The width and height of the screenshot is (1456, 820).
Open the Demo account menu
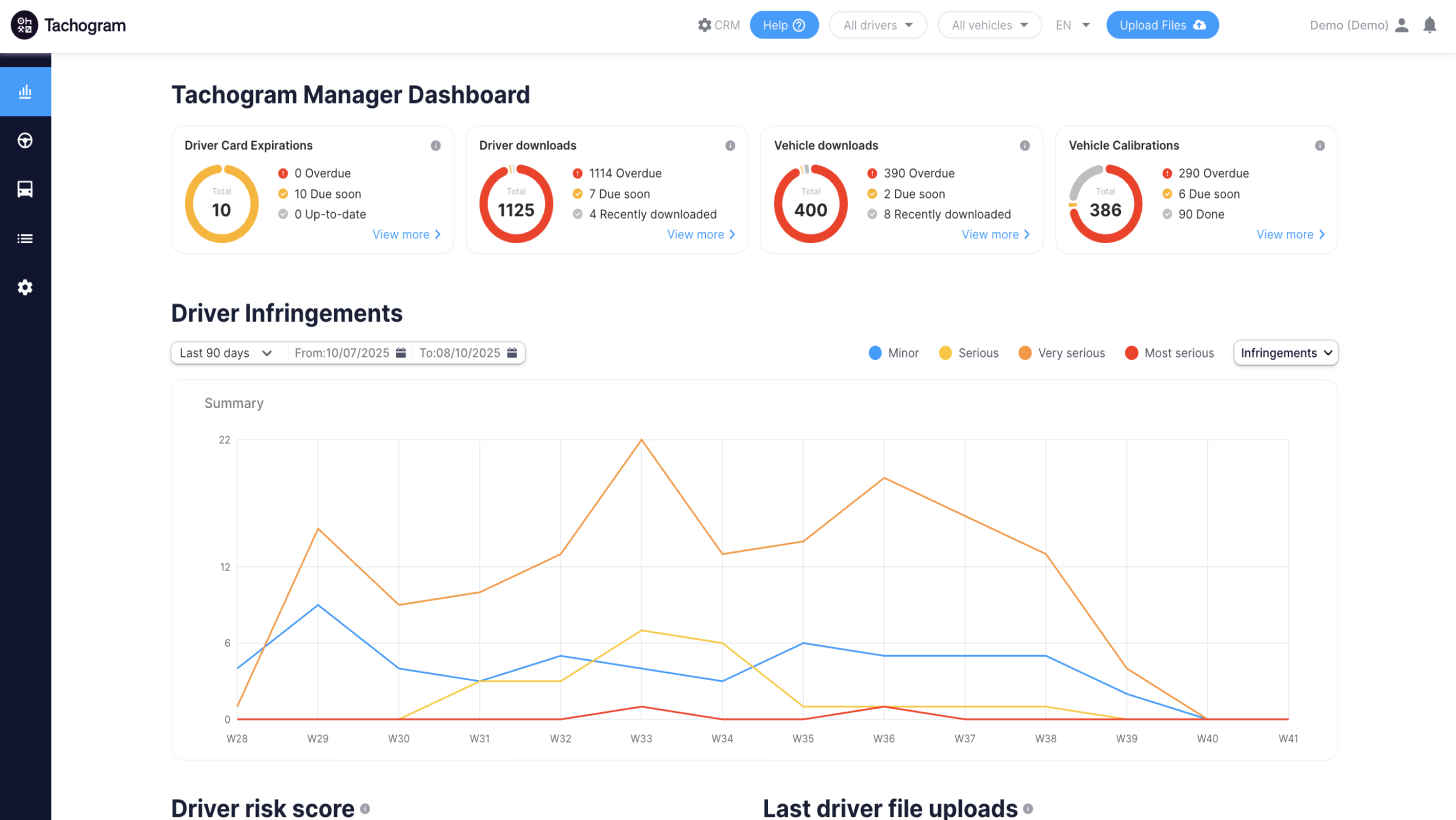[x=1349, y=25]
